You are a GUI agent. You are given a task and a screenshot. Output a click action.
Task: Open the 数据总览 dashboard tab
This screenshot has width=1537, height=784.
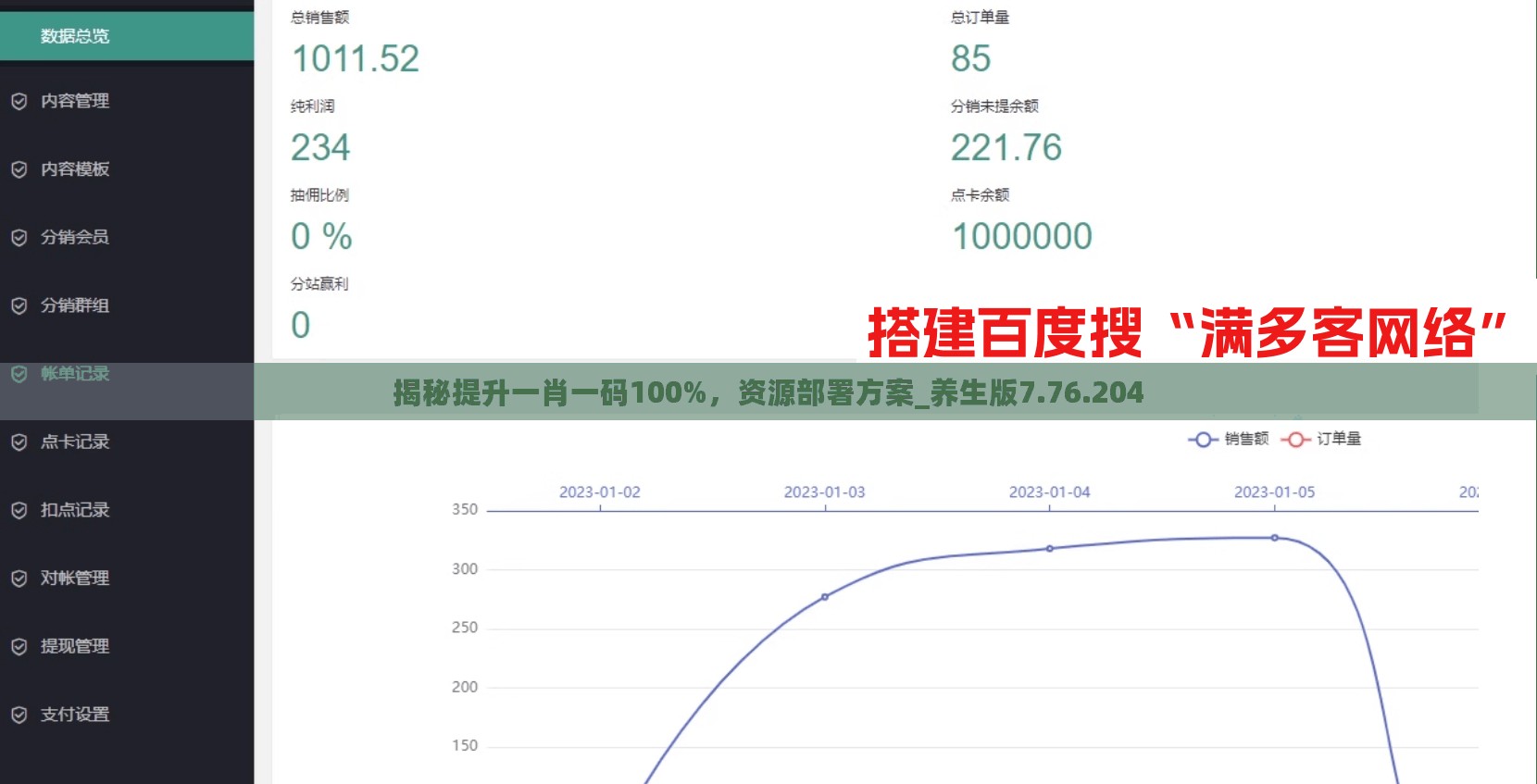coord(127,36)
